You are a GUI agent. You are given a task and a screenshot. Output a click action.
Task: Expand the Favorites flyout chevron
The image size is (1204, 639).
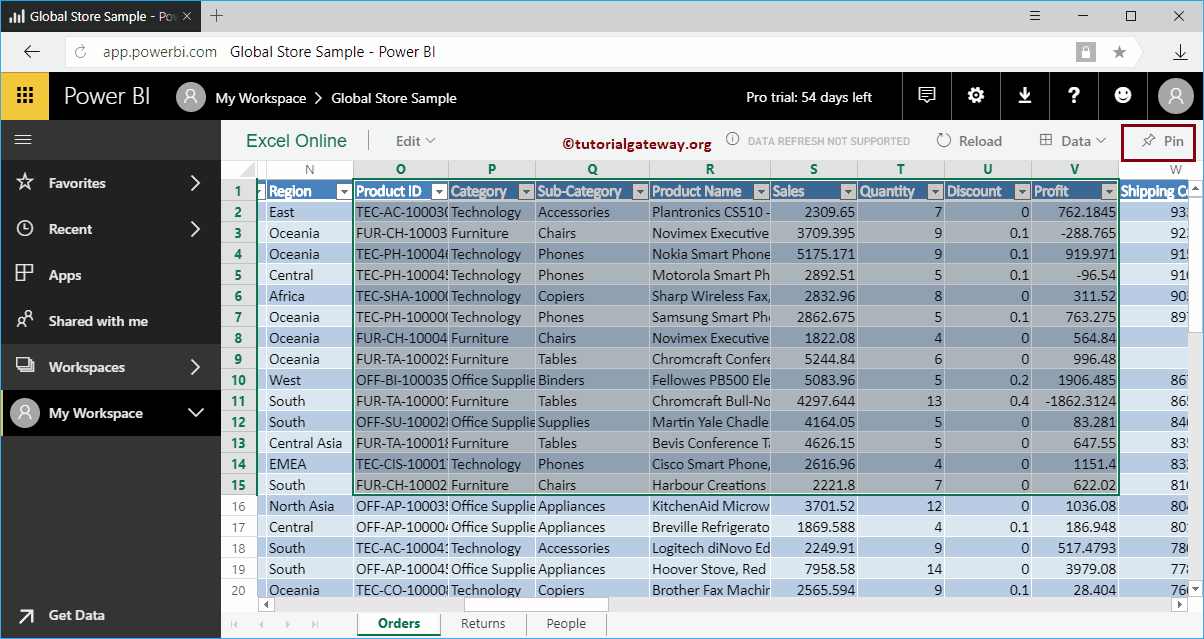pos(195,183)
